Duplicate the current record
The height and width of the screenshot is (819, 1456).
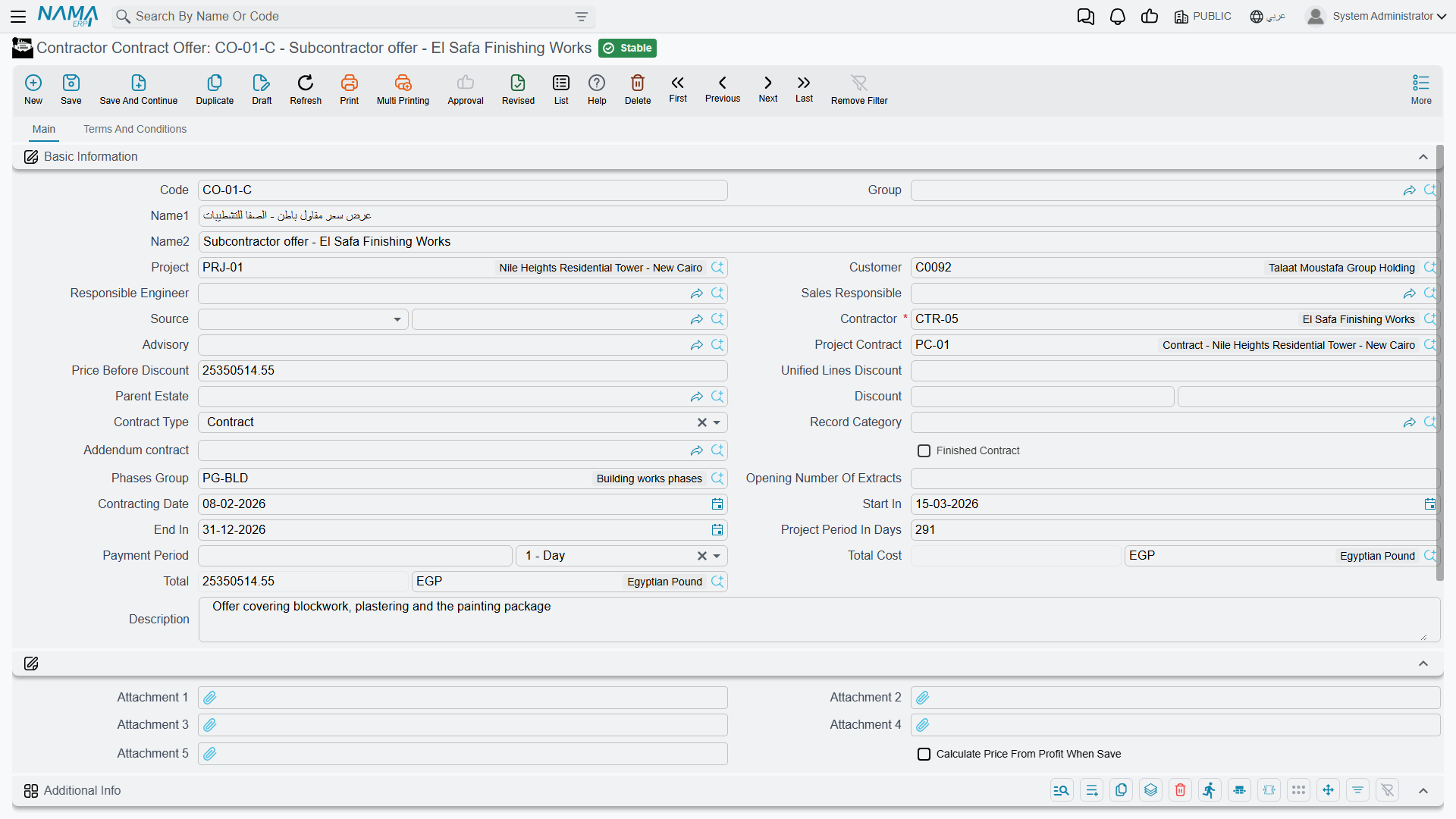pos(215,89)
